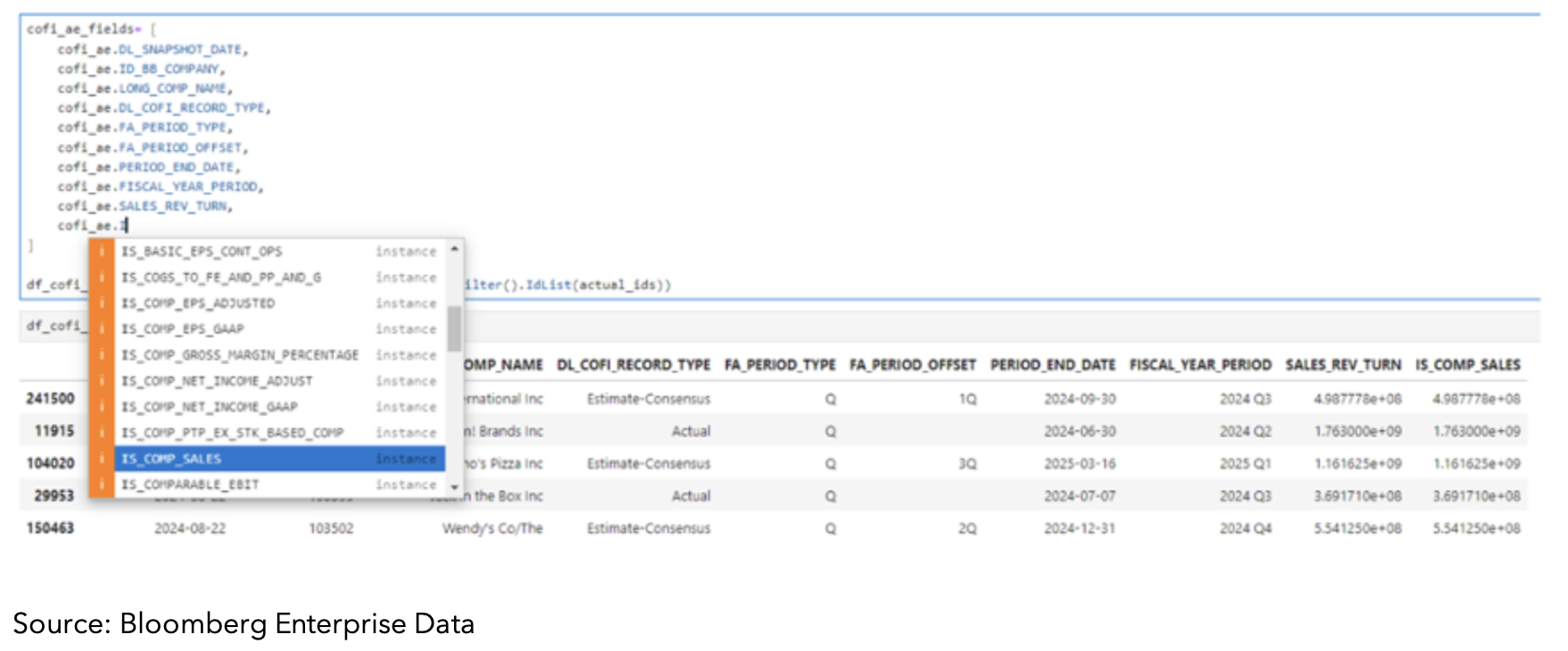
Task: Choose IS_COMP_EPS_GAAP autocomplete suggestion
Action: 182,329
